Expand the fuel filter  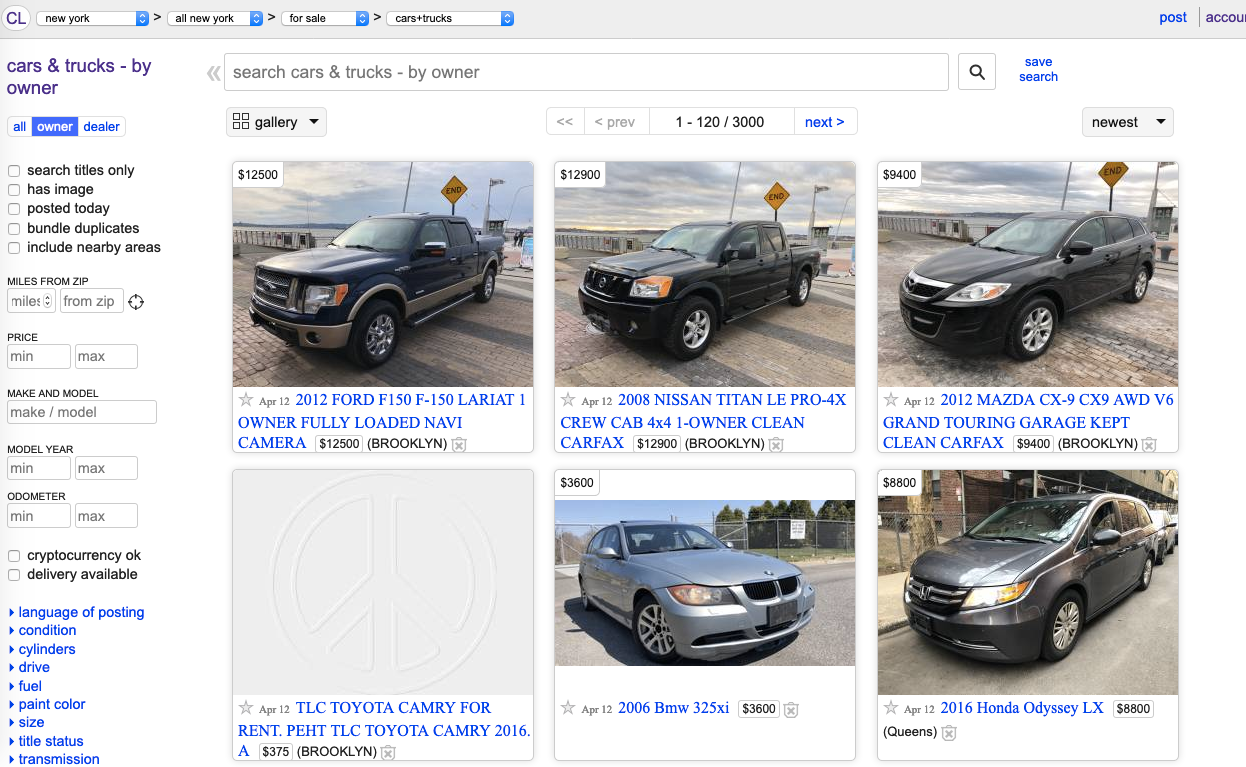[x=25, y=686]
